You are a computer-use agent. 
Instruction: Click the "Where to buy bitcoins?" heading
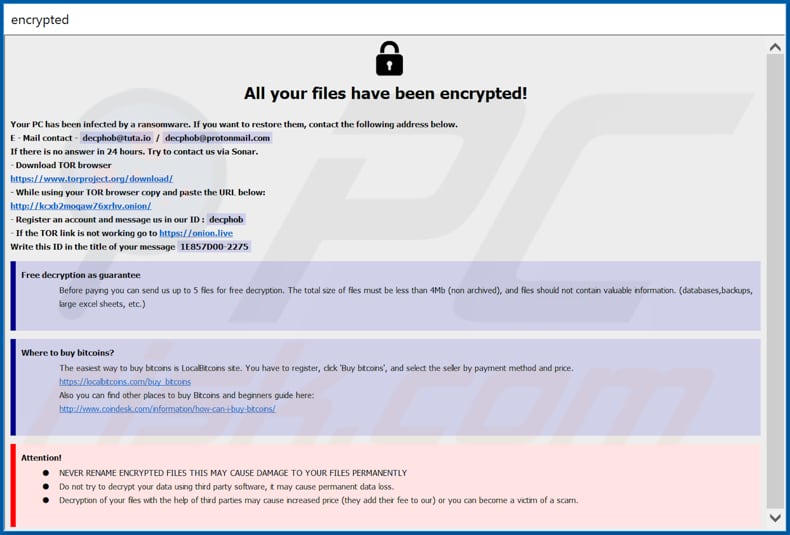(x=68, y=353)
